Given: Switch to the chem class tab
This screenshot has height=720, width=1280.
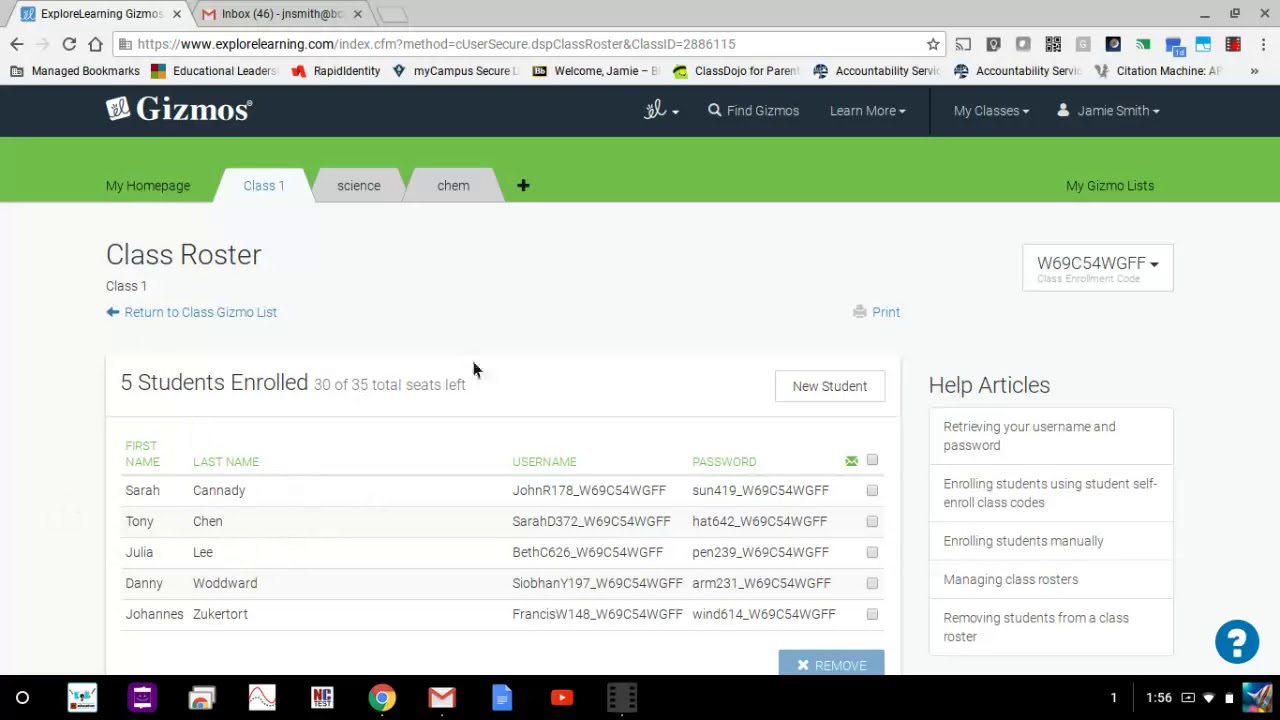Looking at the screenshot, I should tap(453, 186).
